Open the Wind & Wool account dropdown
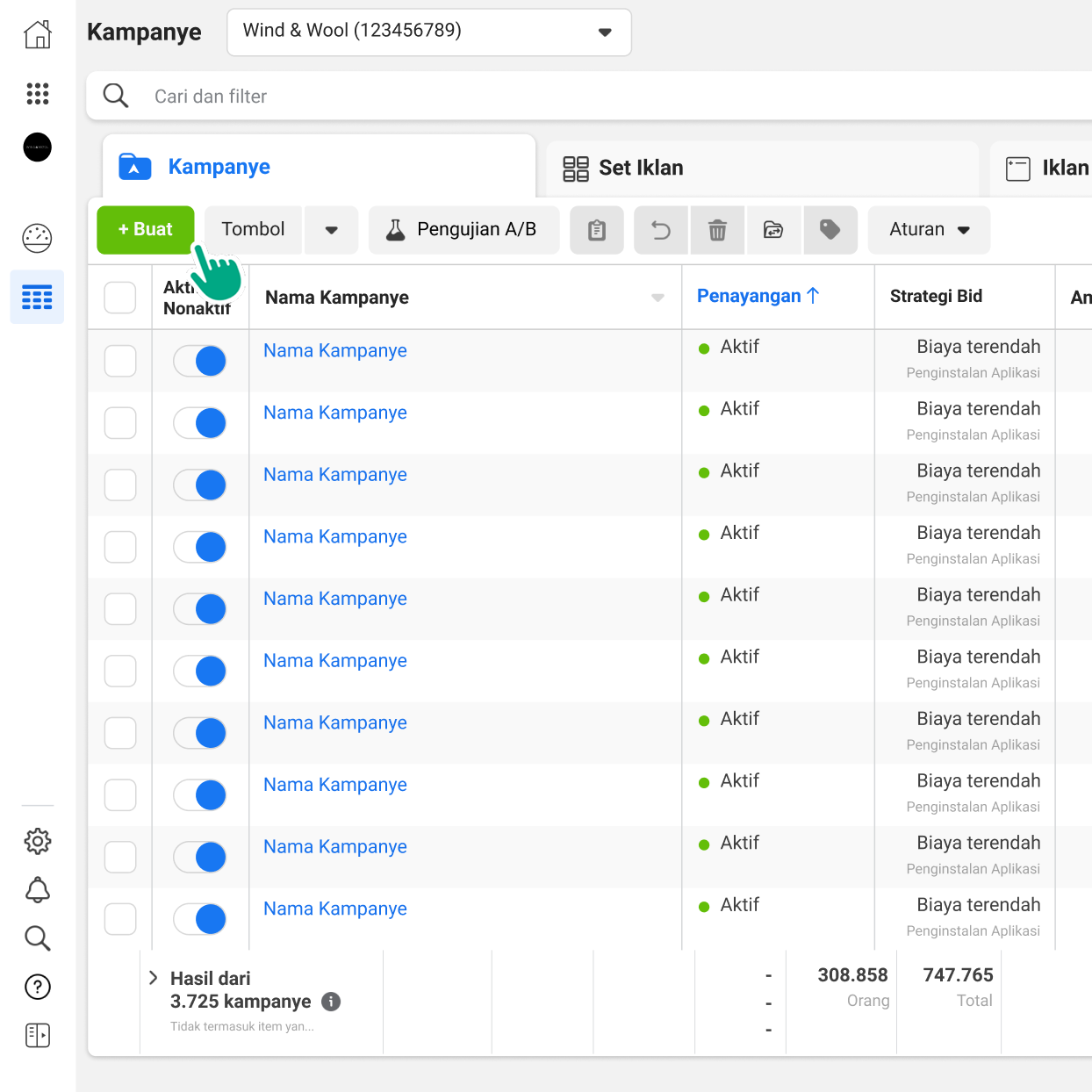1092x1092 pixels. tap(429, 32)
